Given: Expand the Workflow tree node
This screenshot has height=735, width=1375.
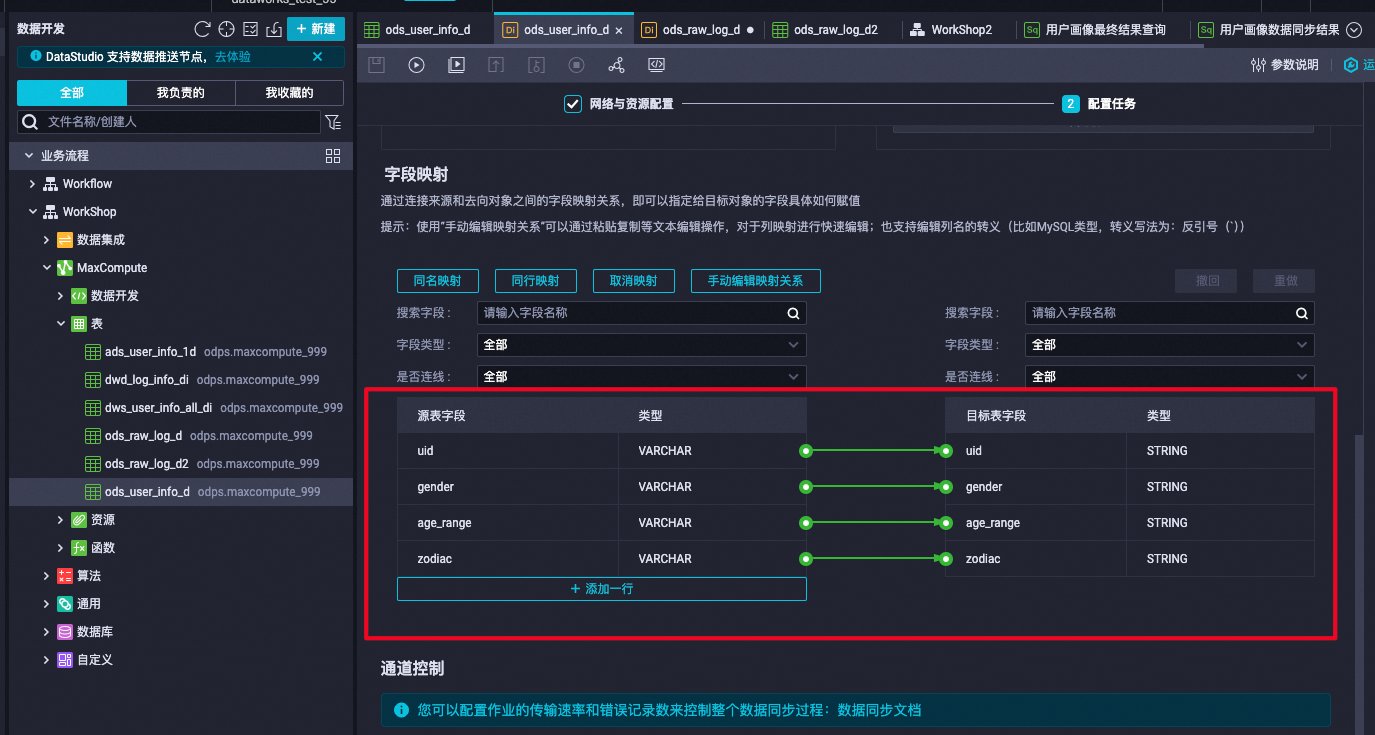Looking at the screenshot, I should pyautogui.click(x=32, y=184).
